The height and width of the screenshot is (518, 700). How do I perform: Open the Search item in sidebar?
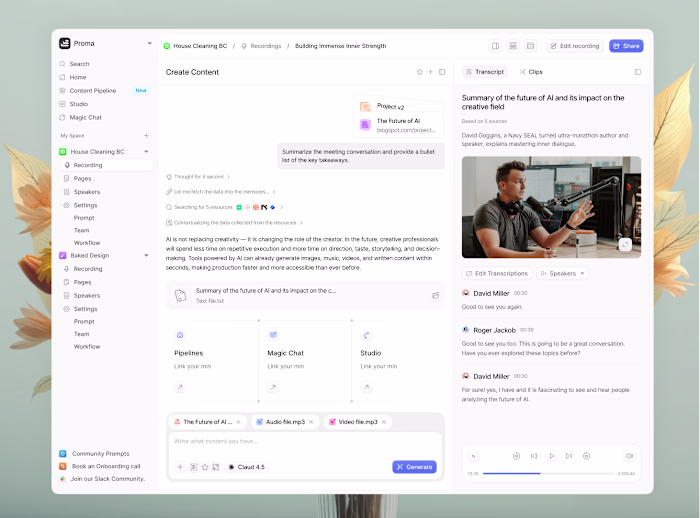click(75, 64)
